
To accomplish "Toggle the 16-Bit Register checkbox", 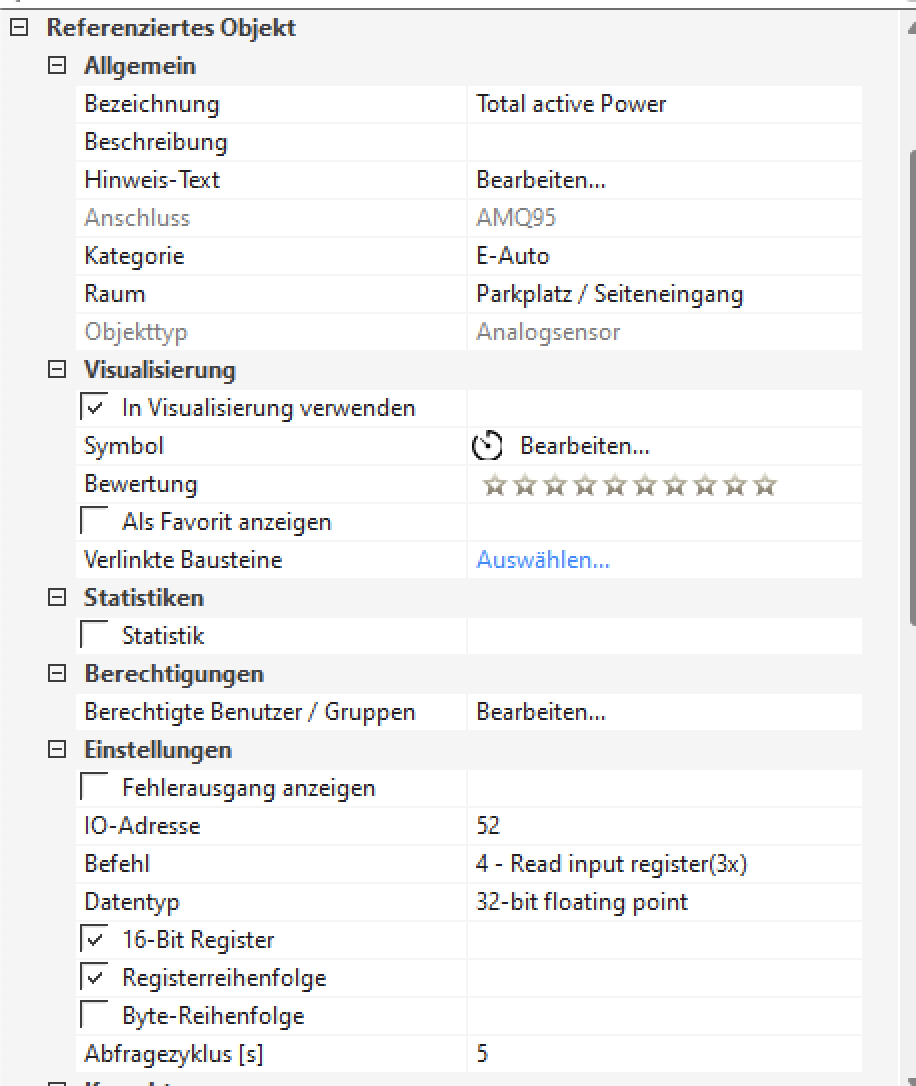I will 95,940.
